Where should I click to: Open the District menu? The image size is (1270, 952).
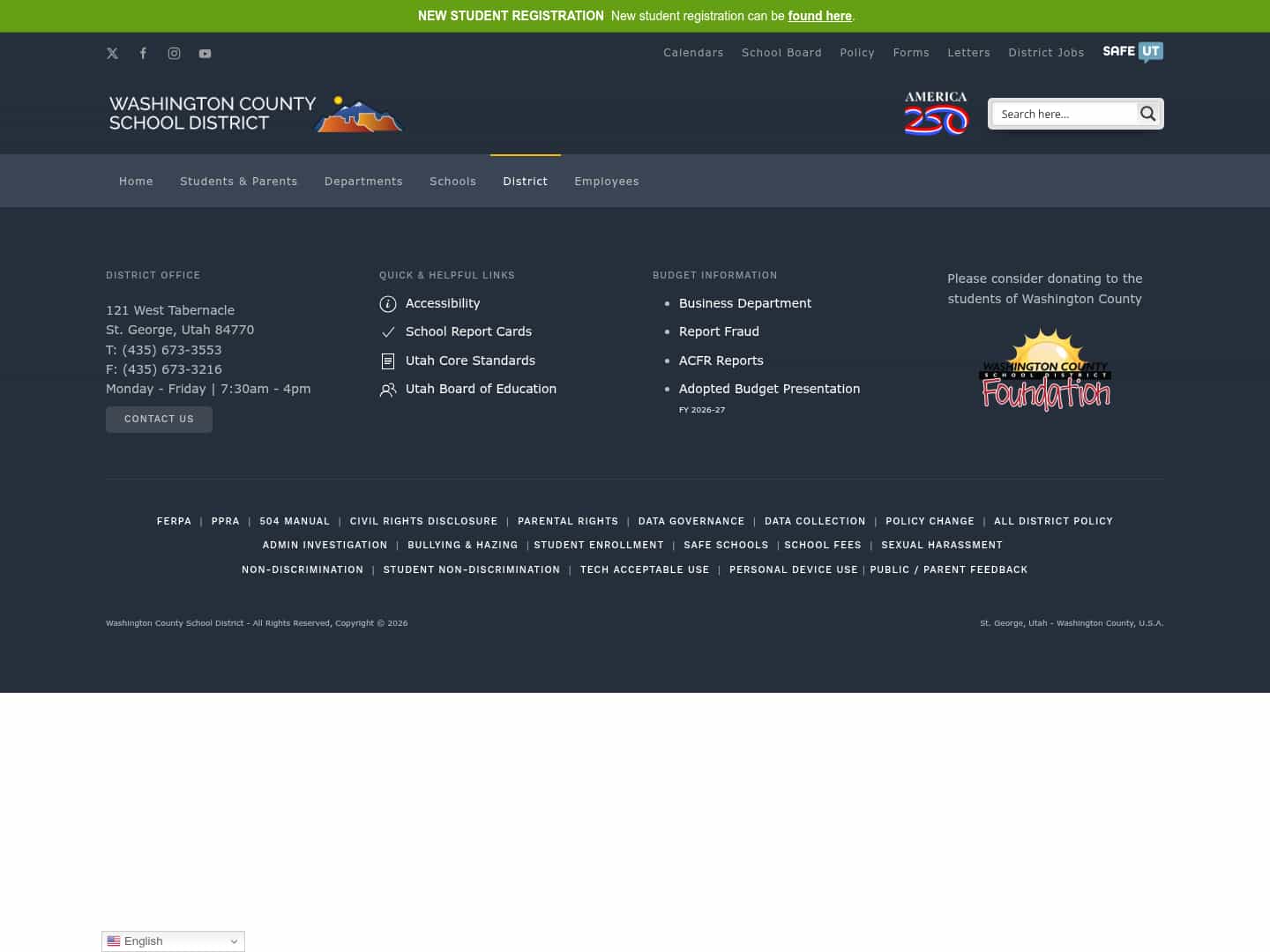(x=526, y=182)
